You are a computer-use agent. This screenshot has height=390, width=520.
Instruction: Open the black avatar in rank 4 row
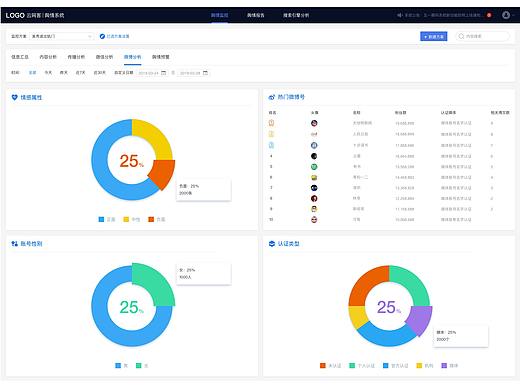314,156
